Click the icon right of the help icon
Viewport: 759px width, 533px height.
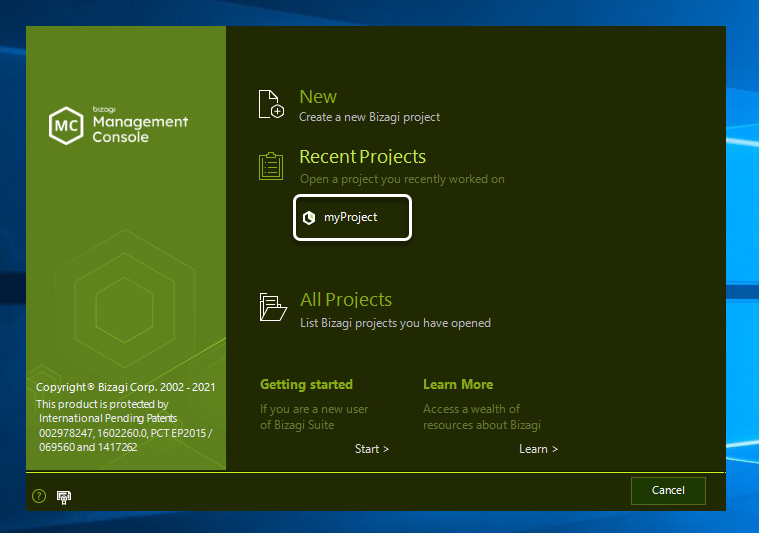(64, 497)
